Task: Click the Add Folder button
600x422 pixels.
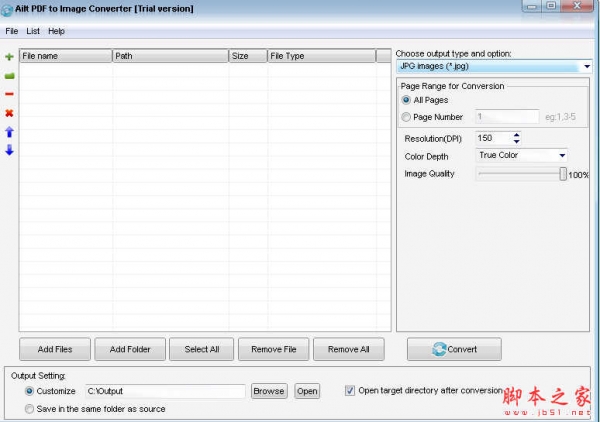Action: pyautogui.click(x=130, y=349)
